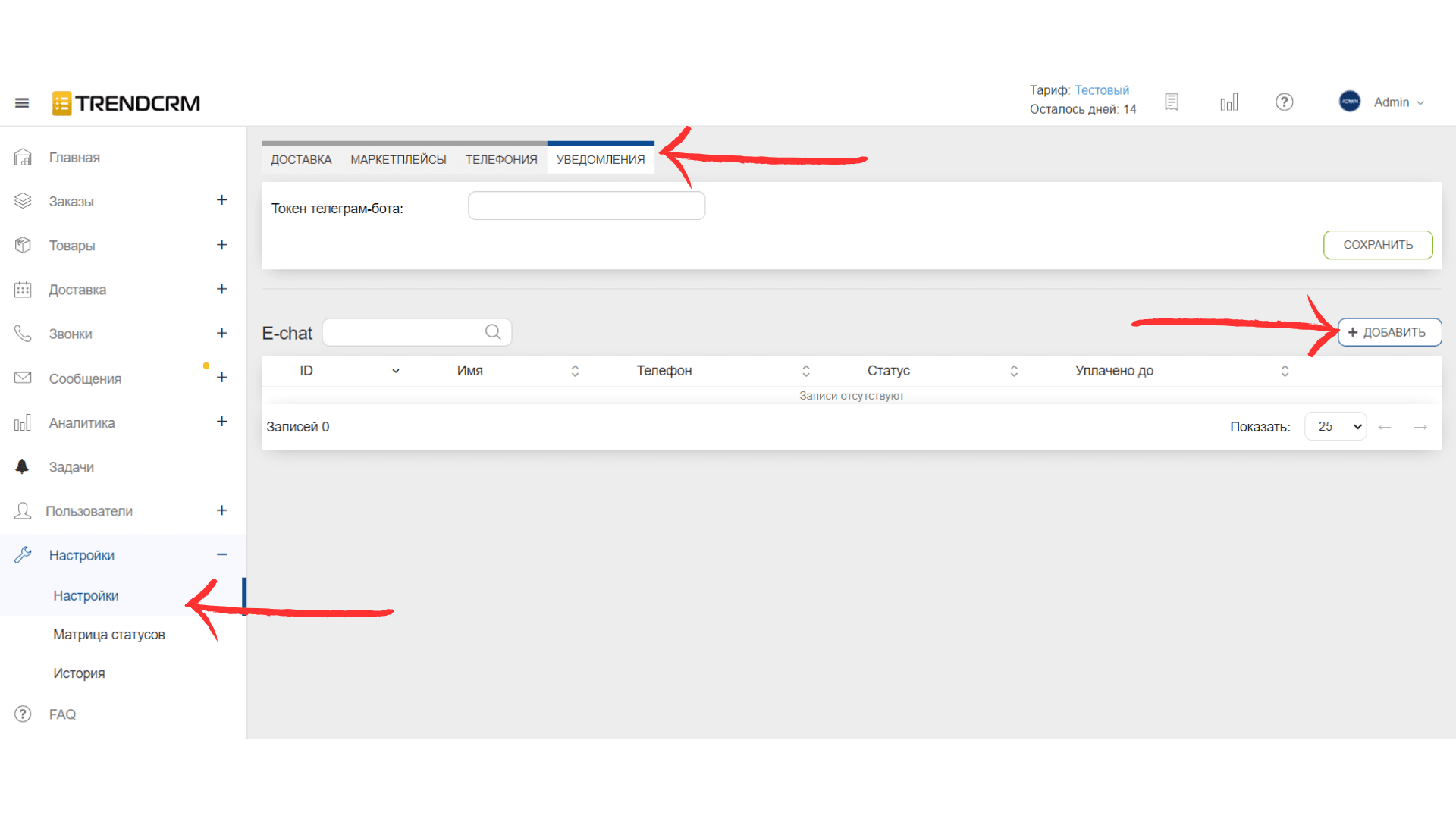Click the Аналитика chart icon in sidebar
Viewport: 1456px width, 819px height.
point(23,422)
